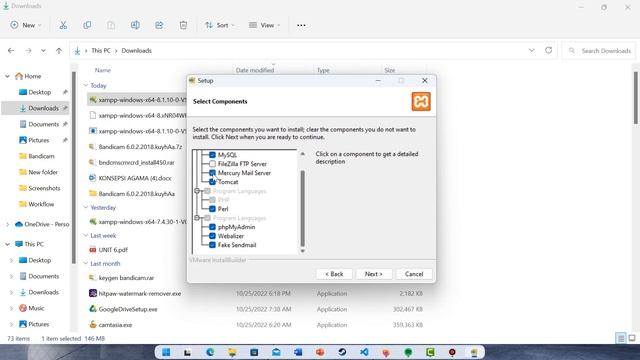Switch to large thumbnails view icon in status bar

pyautogui.click(x=632, y=338)
